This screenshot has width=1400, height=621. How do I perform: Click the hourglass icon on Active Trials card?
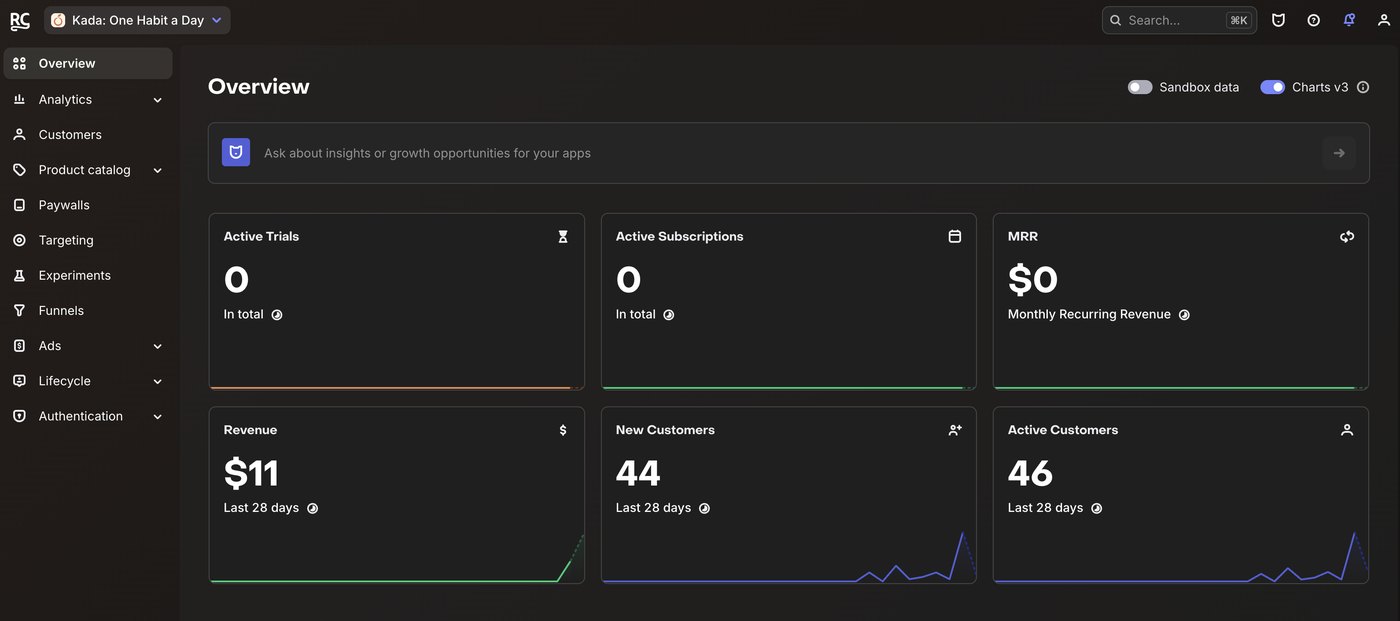563,237
